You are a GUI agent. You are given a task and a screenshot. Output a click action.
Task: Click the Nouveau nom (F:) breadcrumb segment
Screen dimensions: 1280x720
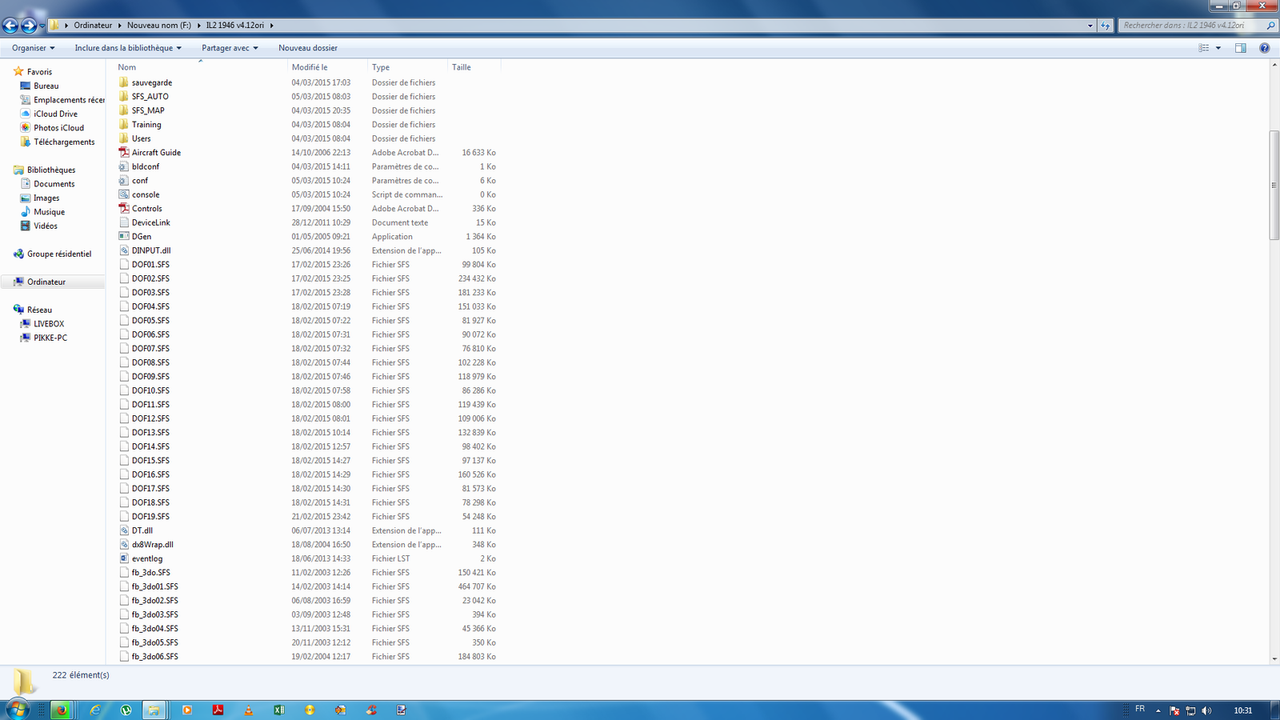coord(159,25)
